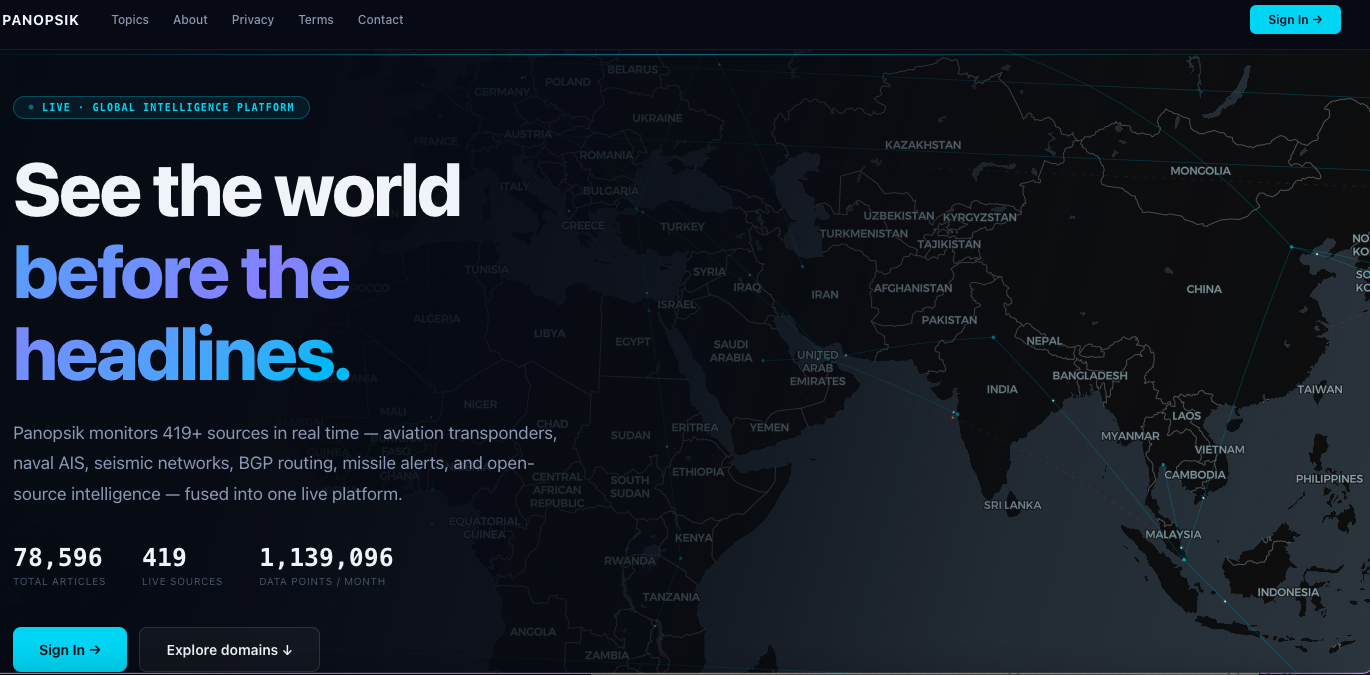Click the INDIA label on map
Screen dimensions: 1370x675
click(1002, 390)
